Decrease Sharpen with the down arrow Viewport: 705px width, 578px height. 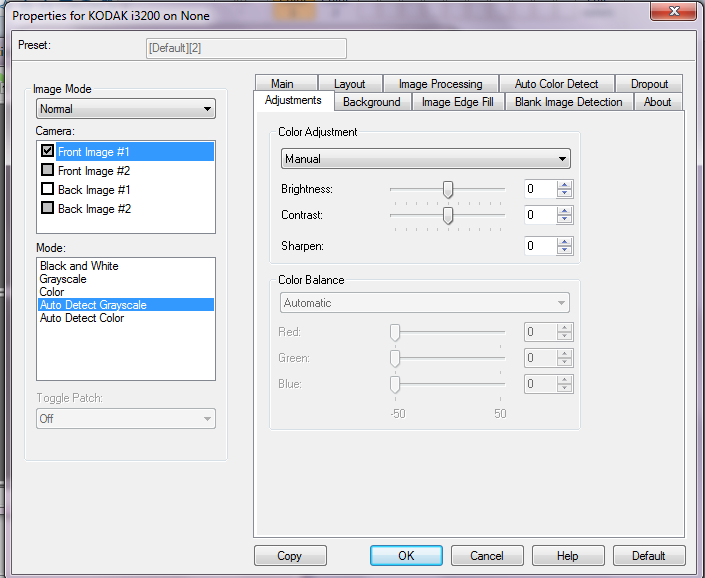coord(564,250)
